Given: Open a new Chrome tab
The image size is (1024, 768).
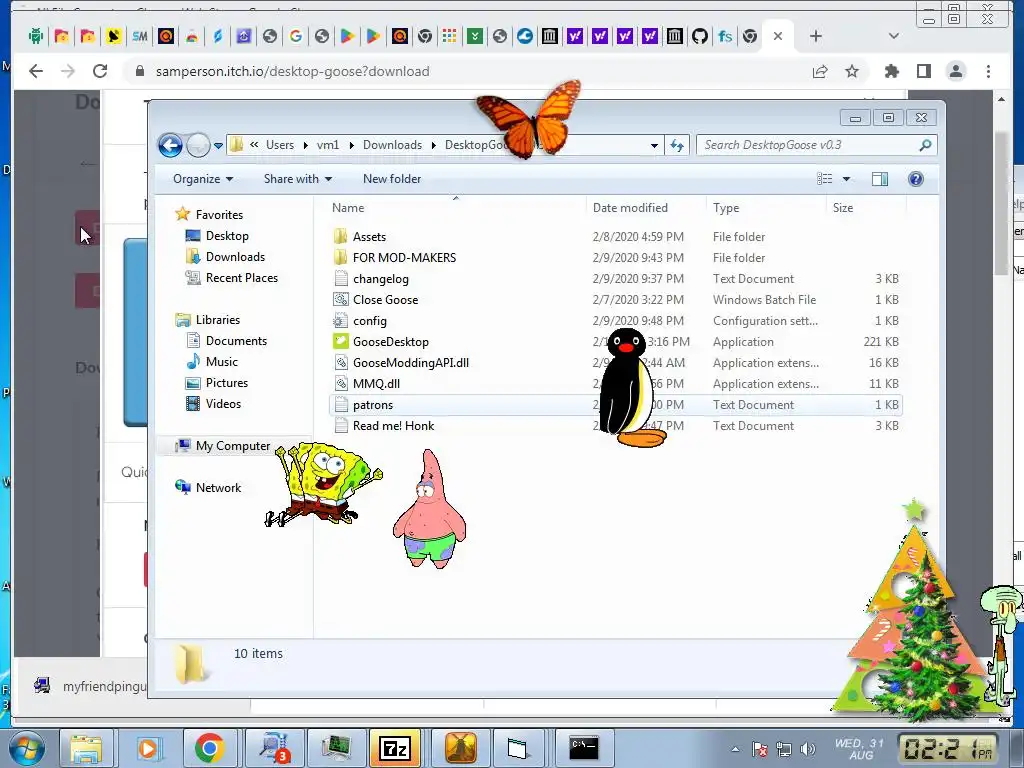Looking at the screenshot, I should point(816,36).
